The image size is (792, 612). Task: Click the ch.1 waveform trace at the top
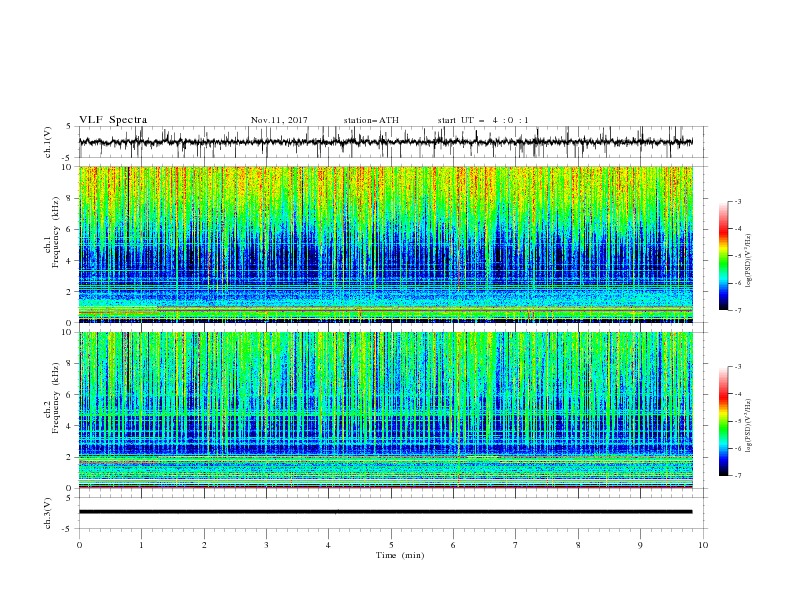[x=385, y=142]
